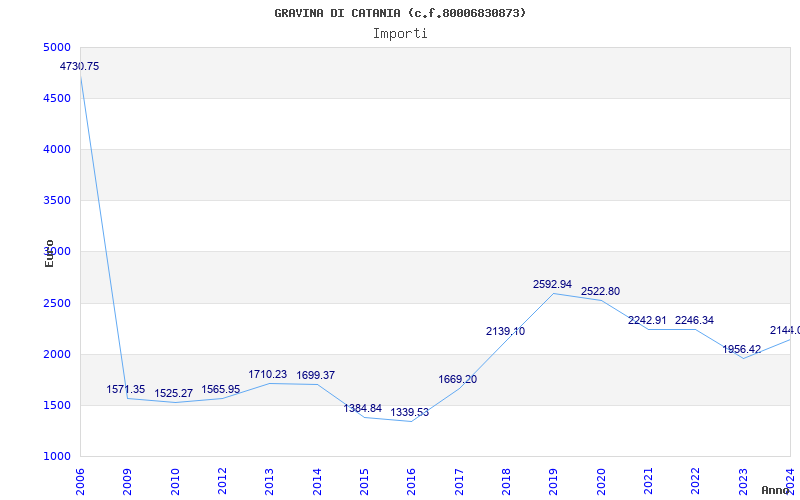Click the x-axis year 2020
Screen dimensions: 800x500
601,481
